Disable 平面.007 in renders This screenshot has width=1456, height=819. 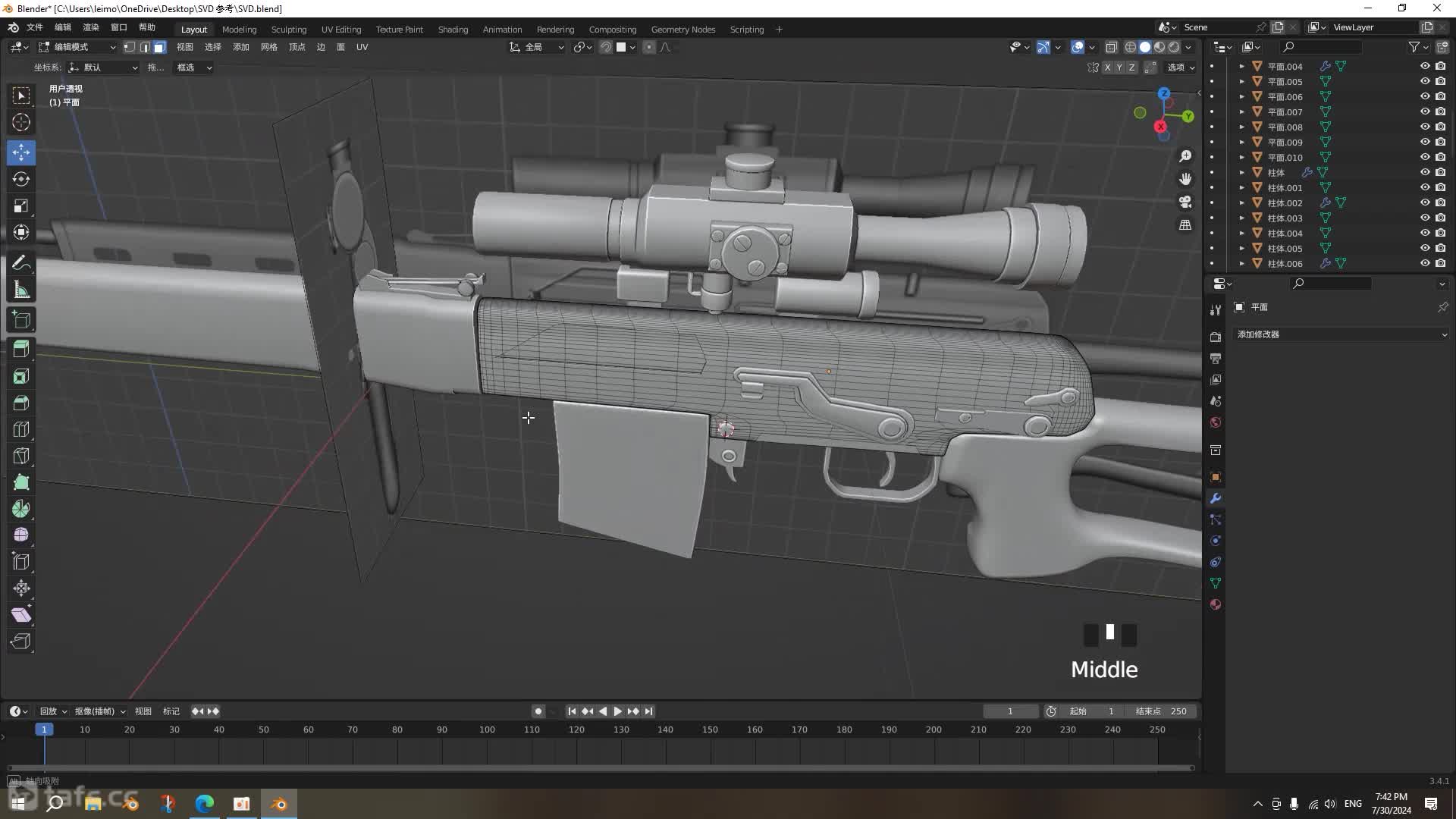point(1441,111)
